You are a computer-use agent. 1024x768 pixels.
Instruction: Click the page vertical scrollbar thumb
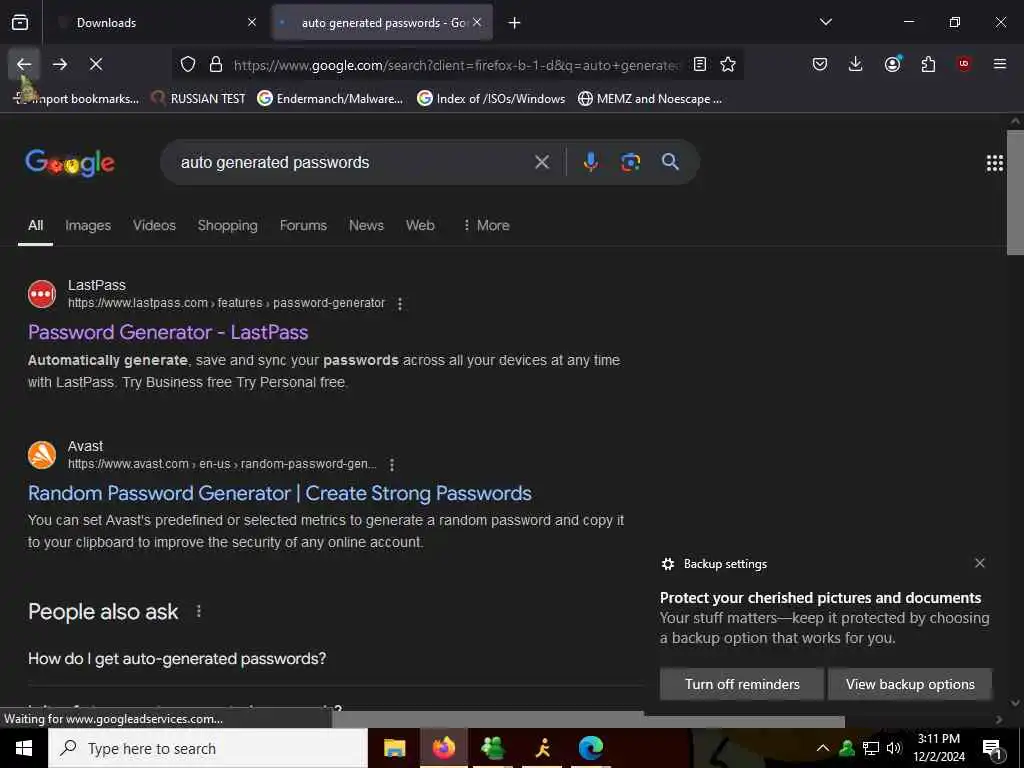(x=1015, y=193)
